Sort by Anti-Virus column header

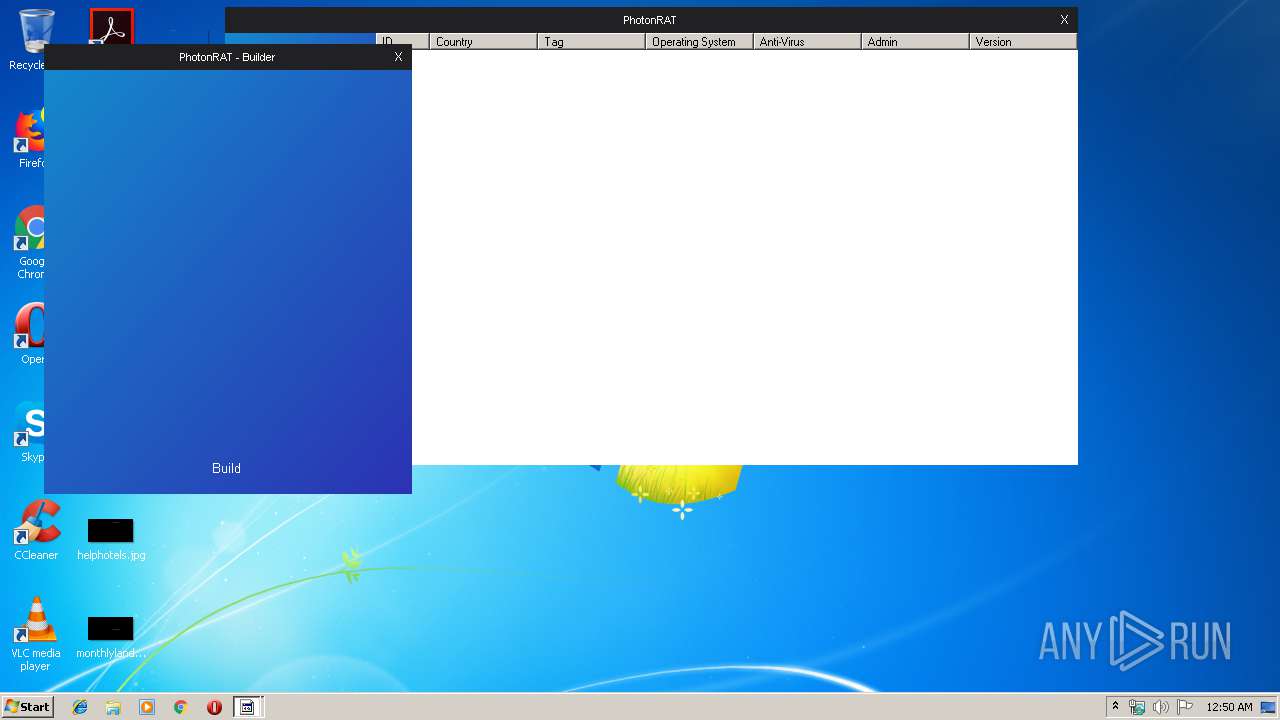click(807, 42)
